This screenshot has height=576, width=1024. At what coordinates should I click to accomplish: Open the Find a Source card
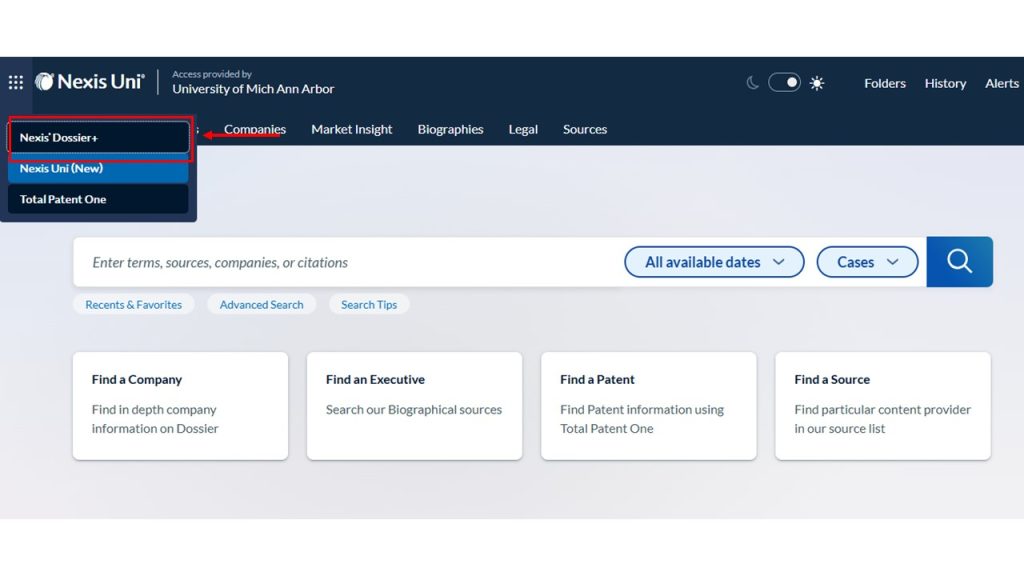pyautogui.click(x=883, y=406)
